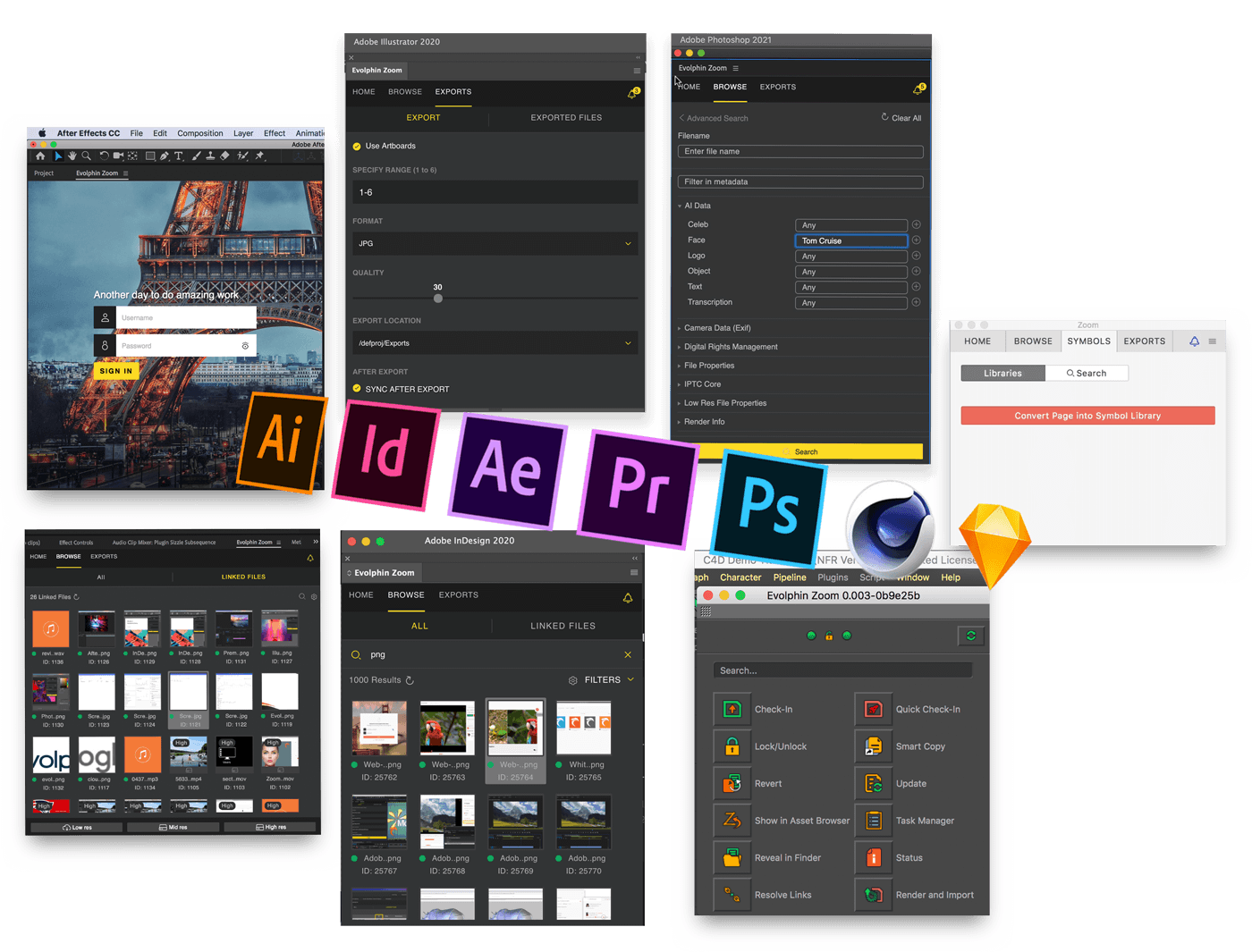Select the Camera tool in After Effects

[x=118, y=156]
